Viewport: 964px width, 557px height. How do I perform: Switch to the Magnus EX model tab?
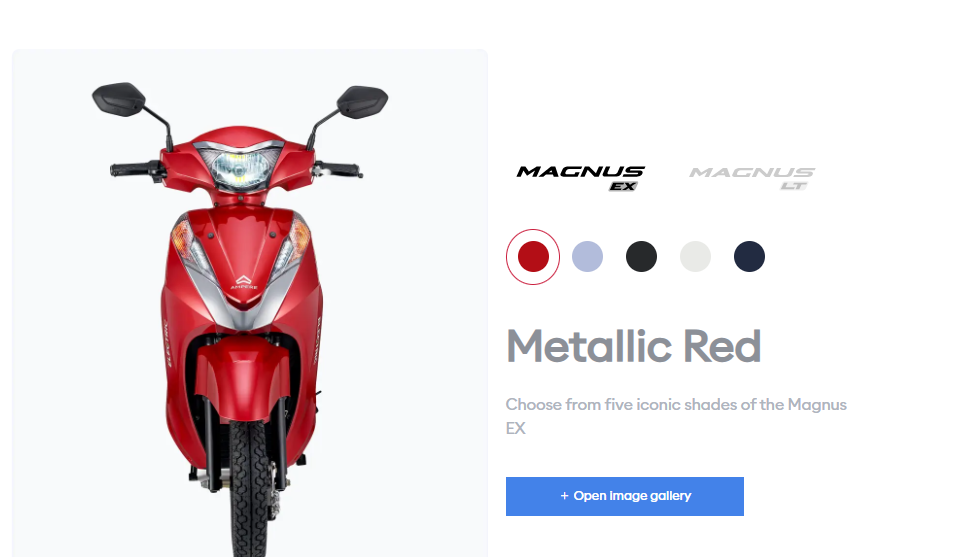click(x=581, y=178)
